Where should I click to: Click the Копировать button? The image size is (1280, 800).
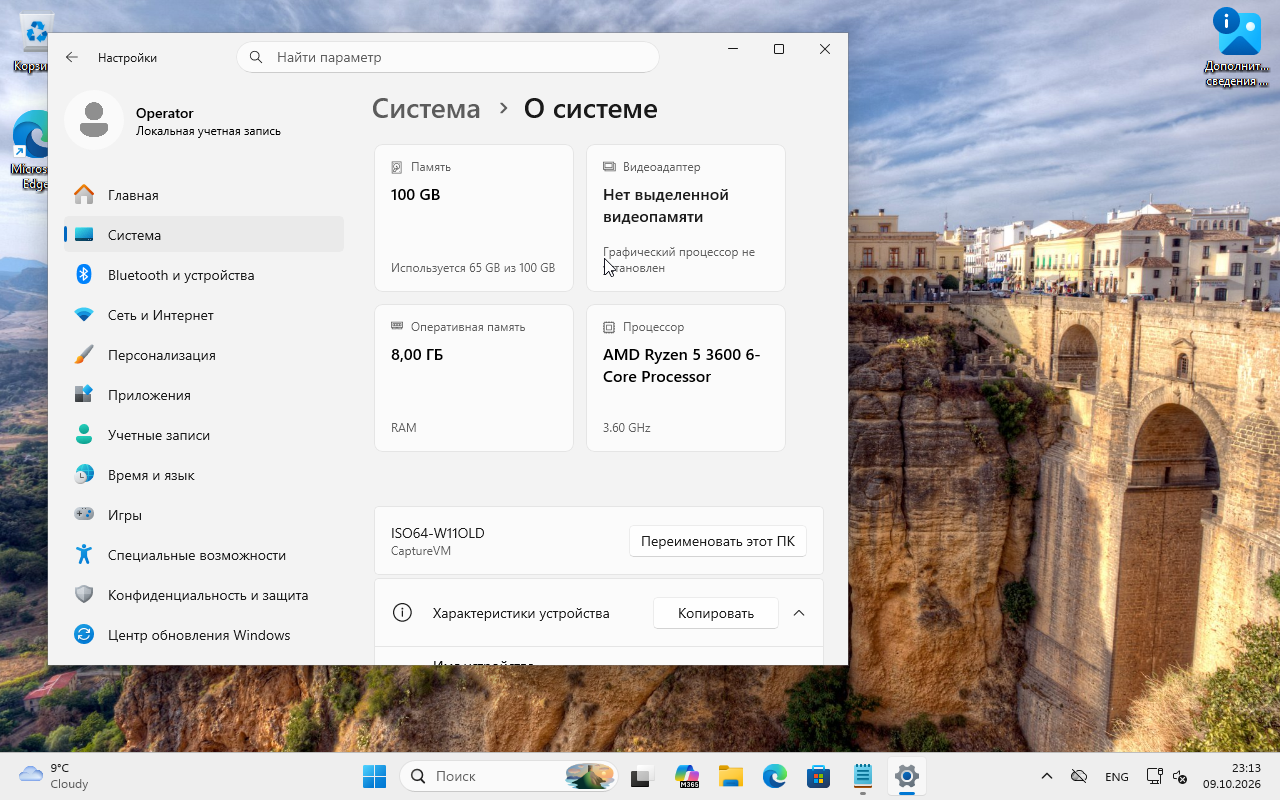tap(716, 613)
